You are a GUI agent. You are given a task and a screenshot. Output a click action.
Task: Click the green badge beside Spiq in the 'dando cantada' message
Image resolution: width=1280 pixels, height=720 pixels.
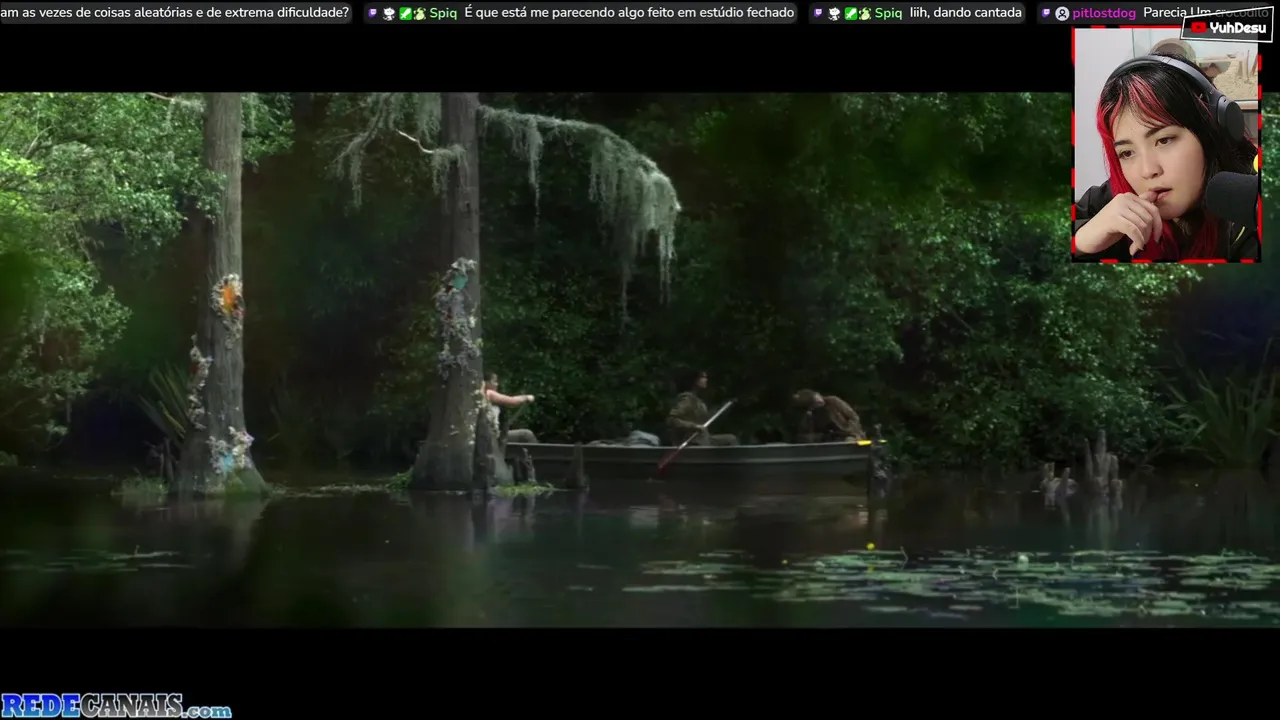pyautogui.click(x=850, y=13)
